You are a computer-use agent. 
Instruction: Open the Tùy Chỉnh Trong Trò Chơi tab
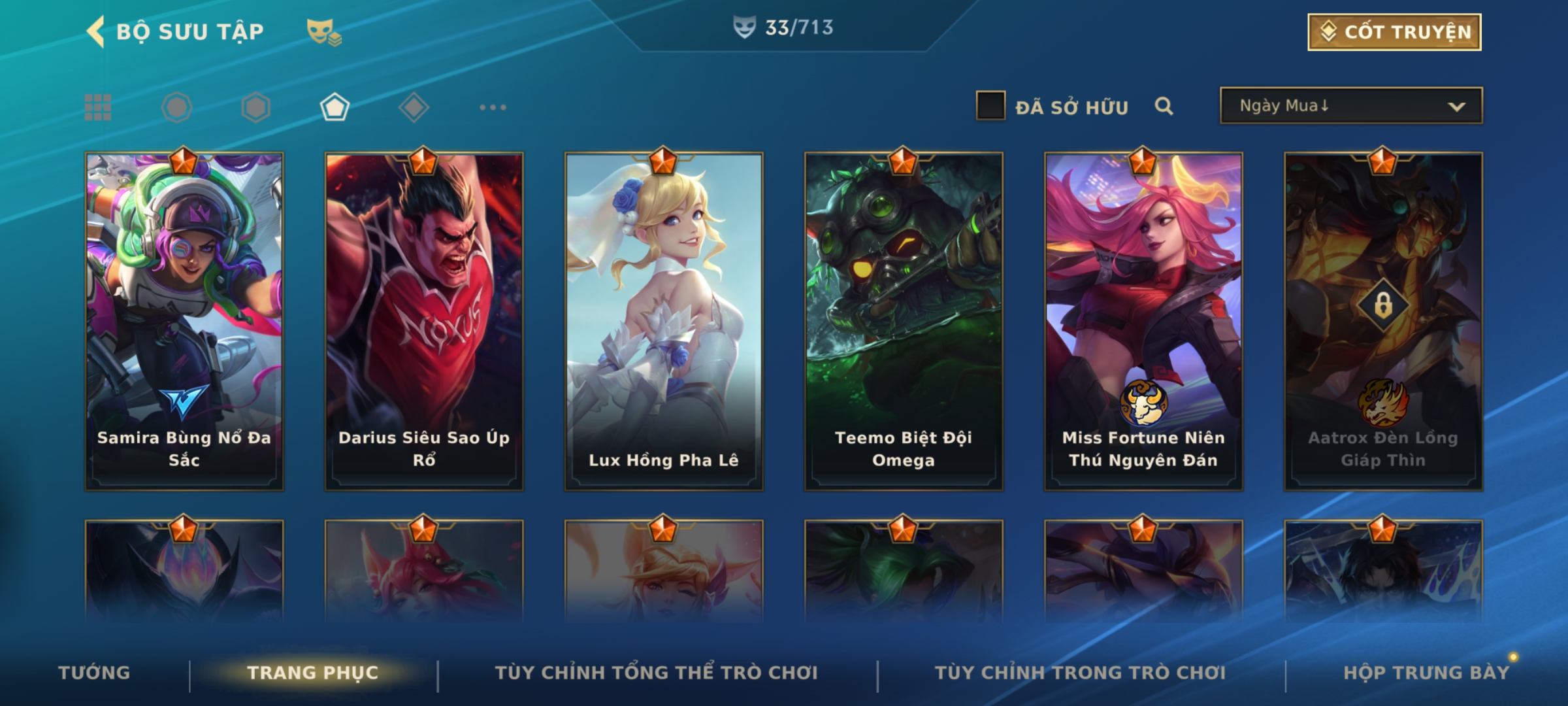1080,672
